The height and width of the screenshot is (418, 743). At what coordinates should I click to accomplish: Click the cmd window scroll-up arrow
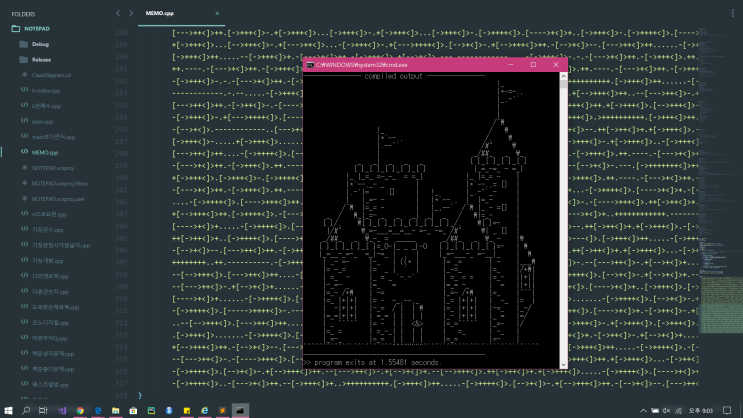(x=563, y=76)
